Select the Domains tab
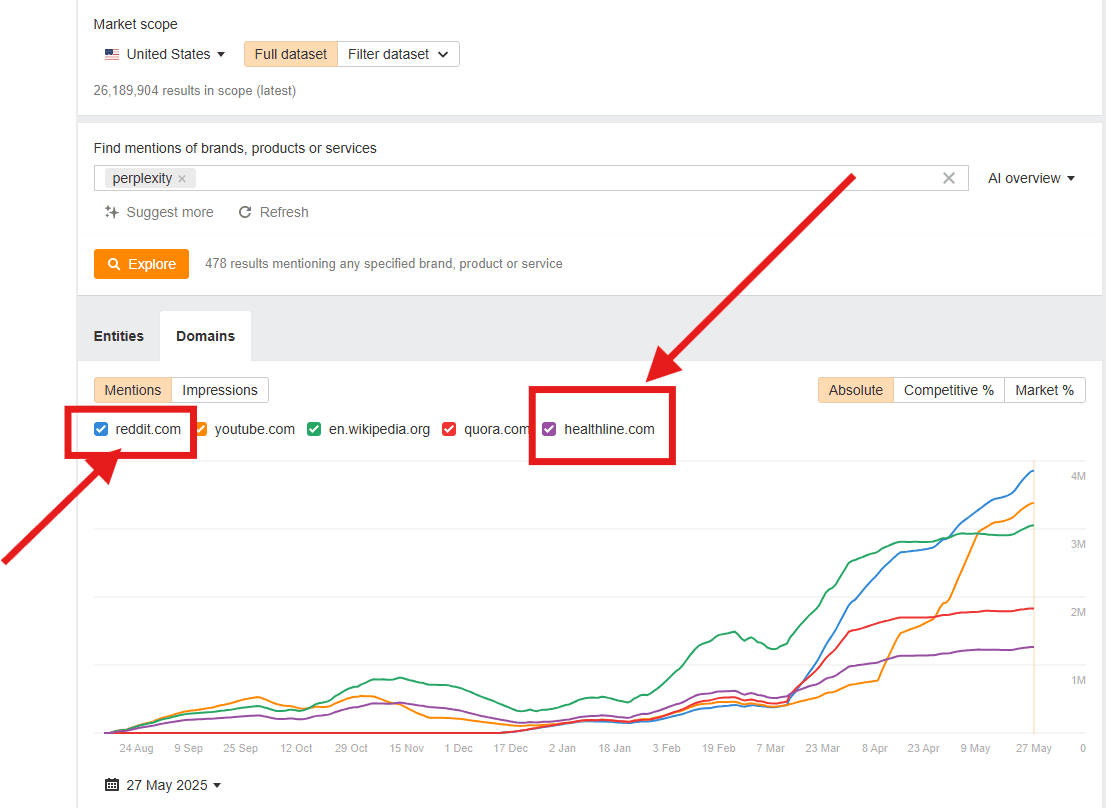 (x=205, y=336)
